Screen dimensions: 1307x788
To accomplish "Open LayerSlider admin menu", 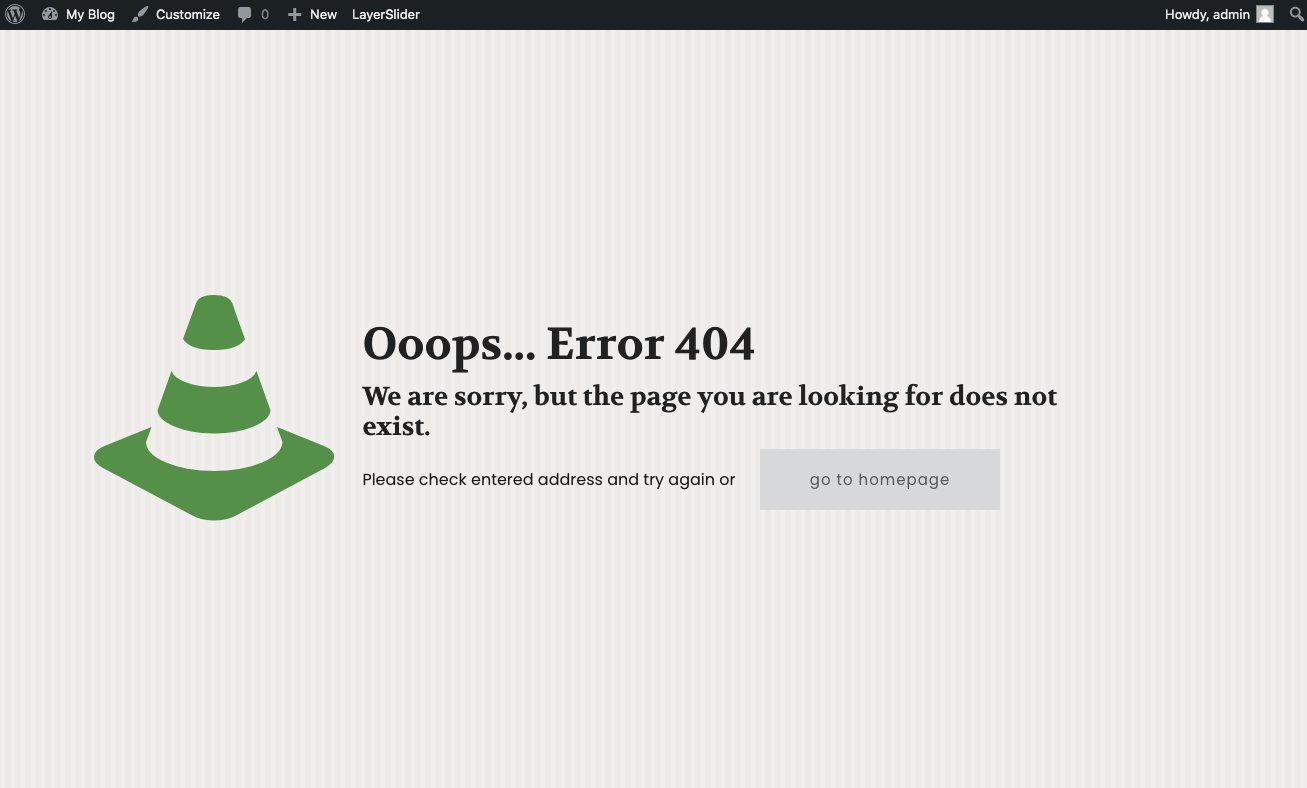I will (x=386, y=14).
